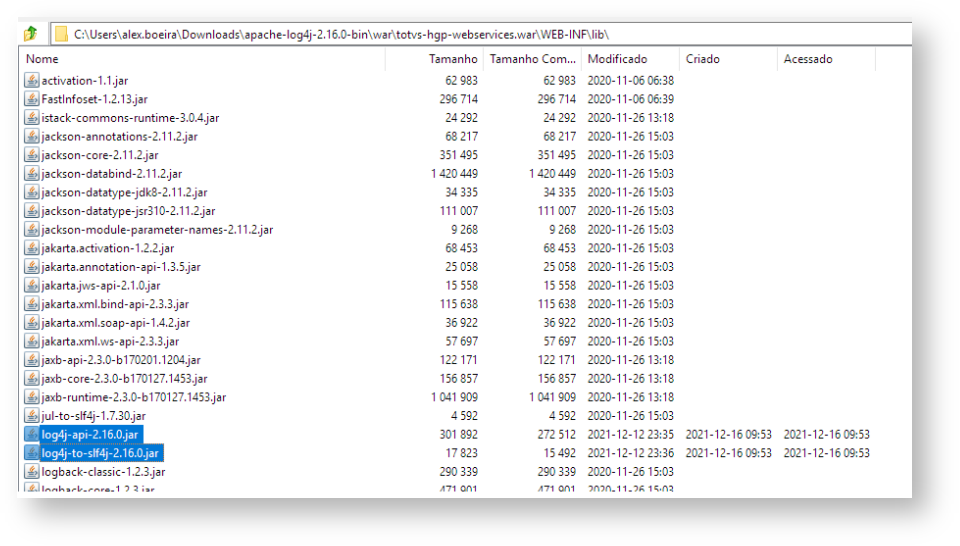Click jar icon of jackson-databind-2.11.2.jar
Viewport: 960px width, 546px height.
coord(32,173)
